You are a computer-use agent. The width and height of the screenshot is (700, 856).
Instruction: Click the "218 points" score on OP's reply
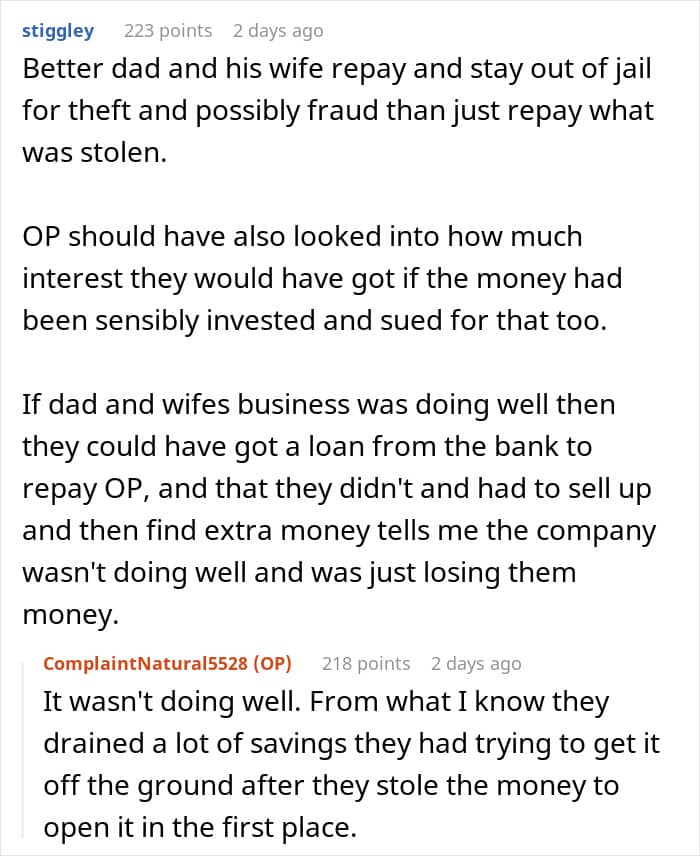[x=366, y=664]
